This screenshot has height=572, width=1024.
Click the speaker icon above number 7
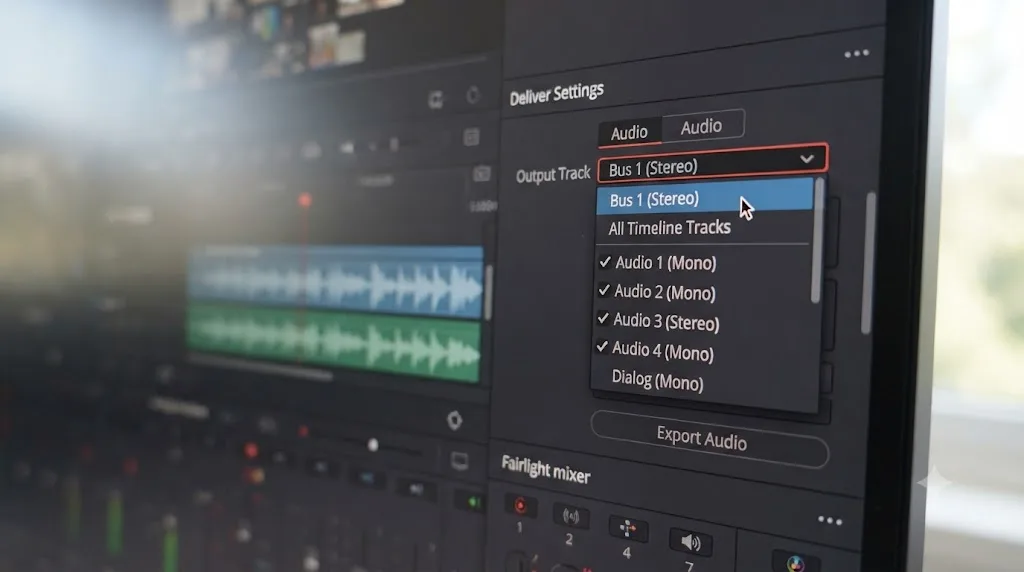[x=690, y=542]
